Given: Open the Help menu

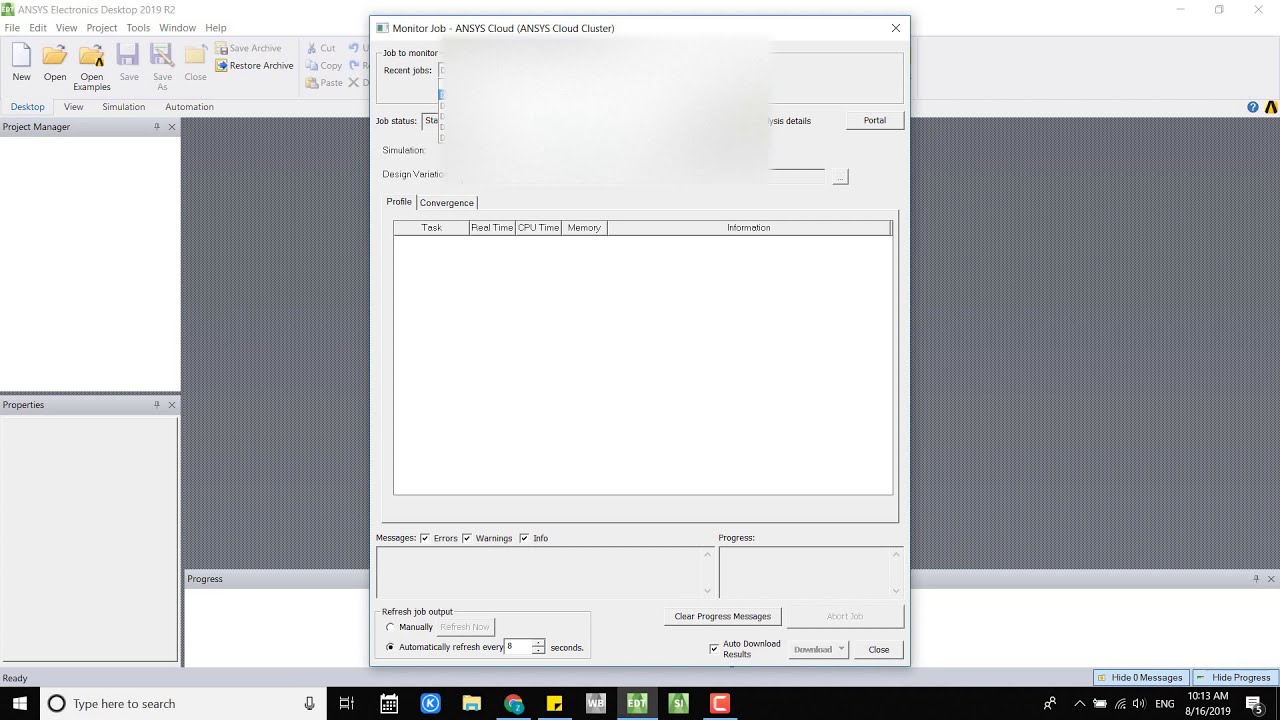Looking at the screenshot, I should coord(216,28).
